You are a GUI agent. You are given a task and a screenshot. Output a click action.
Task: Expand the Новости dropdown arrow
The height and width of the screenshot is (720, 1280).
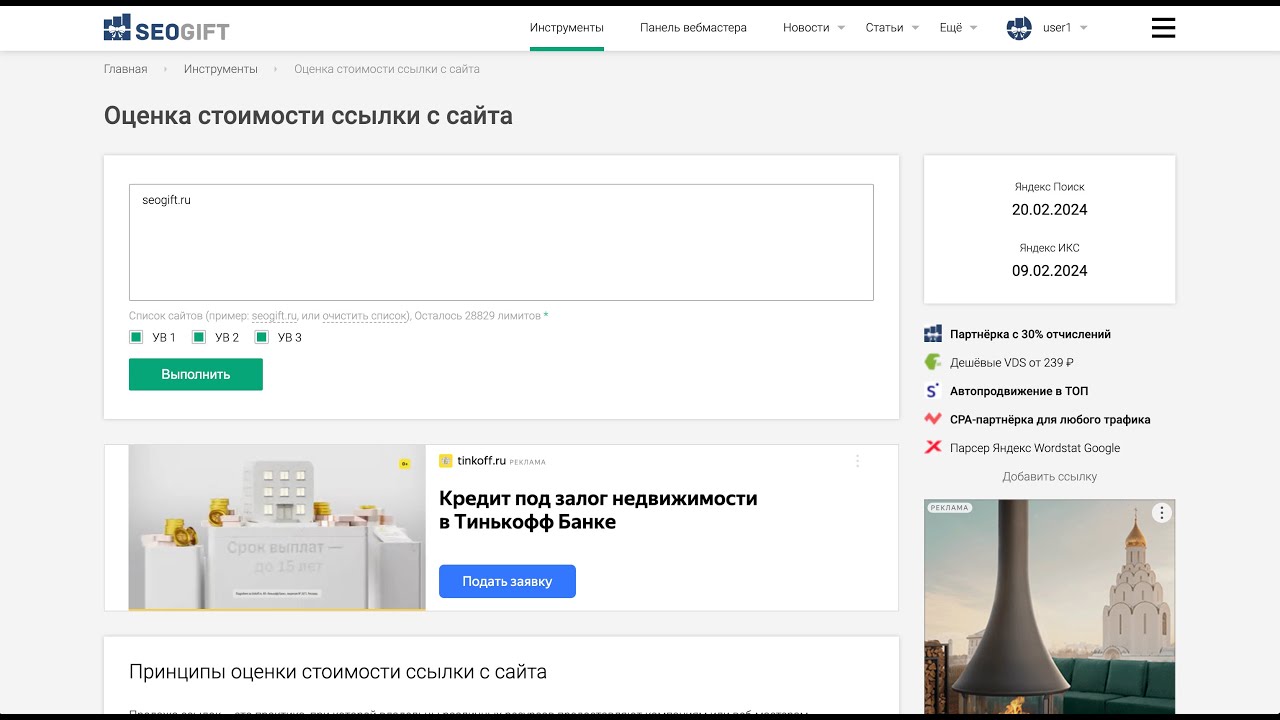coord(841,28)
